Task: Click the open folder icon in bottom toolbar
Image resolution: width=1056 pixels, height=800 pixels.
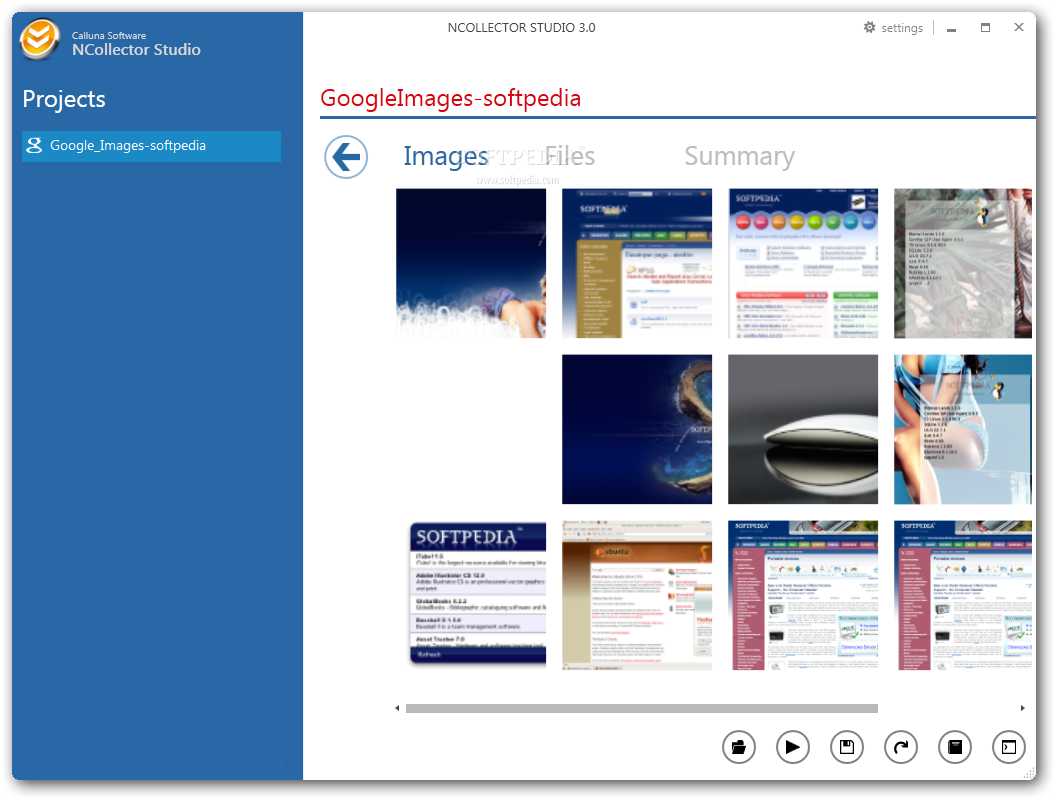Action: point(739,747)
